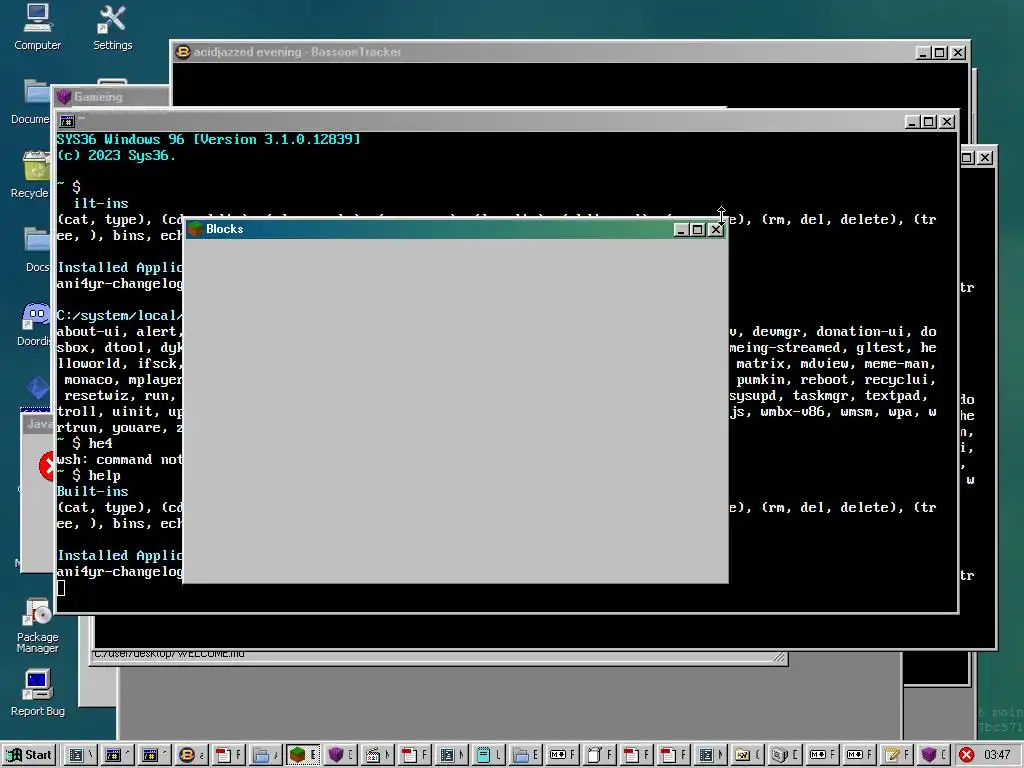Click the Blocks window title text
The height and width of the screenshot is (768, 1024).
coord(225,229)
